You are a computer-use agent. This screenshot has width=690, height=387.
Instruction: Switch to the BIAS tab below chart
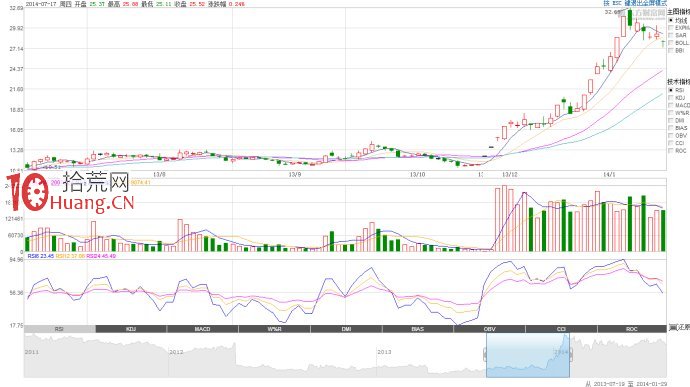point(418,329)
